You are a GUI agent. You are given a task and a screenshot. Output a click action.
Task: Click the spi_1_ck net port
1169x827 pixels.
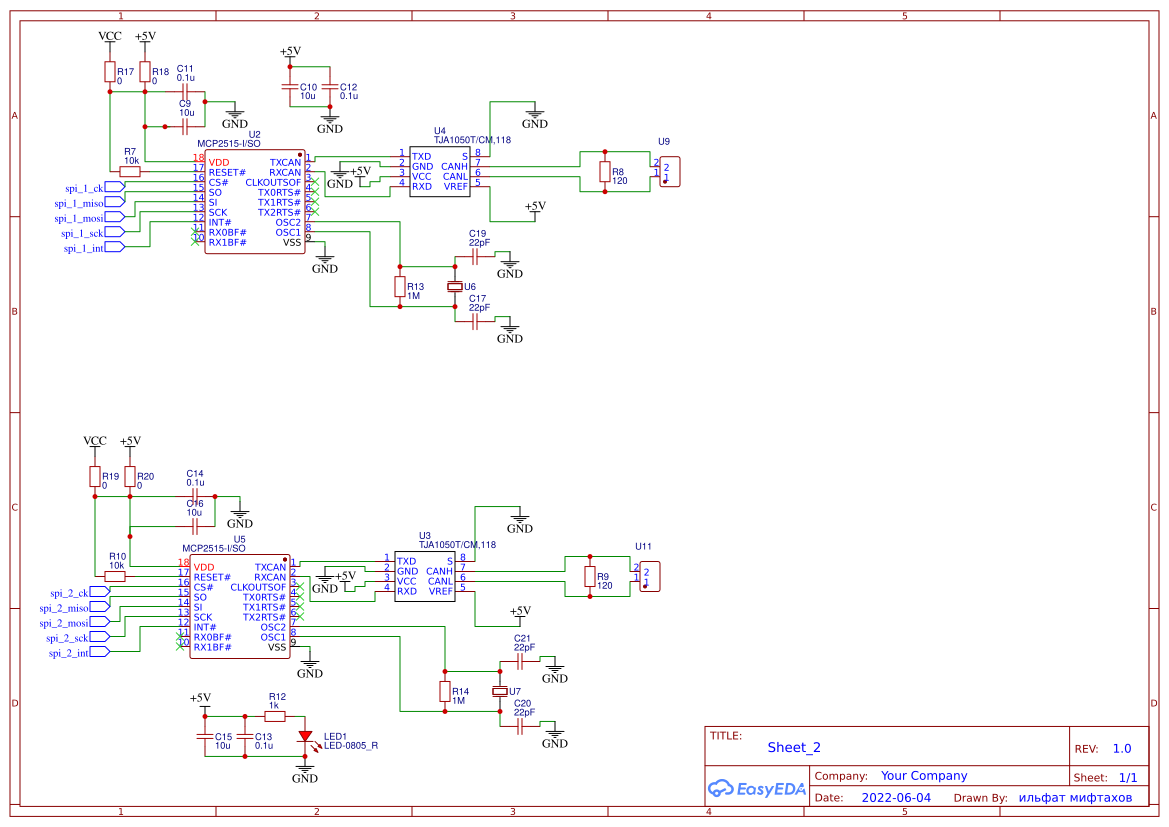(x=113, y=187)
